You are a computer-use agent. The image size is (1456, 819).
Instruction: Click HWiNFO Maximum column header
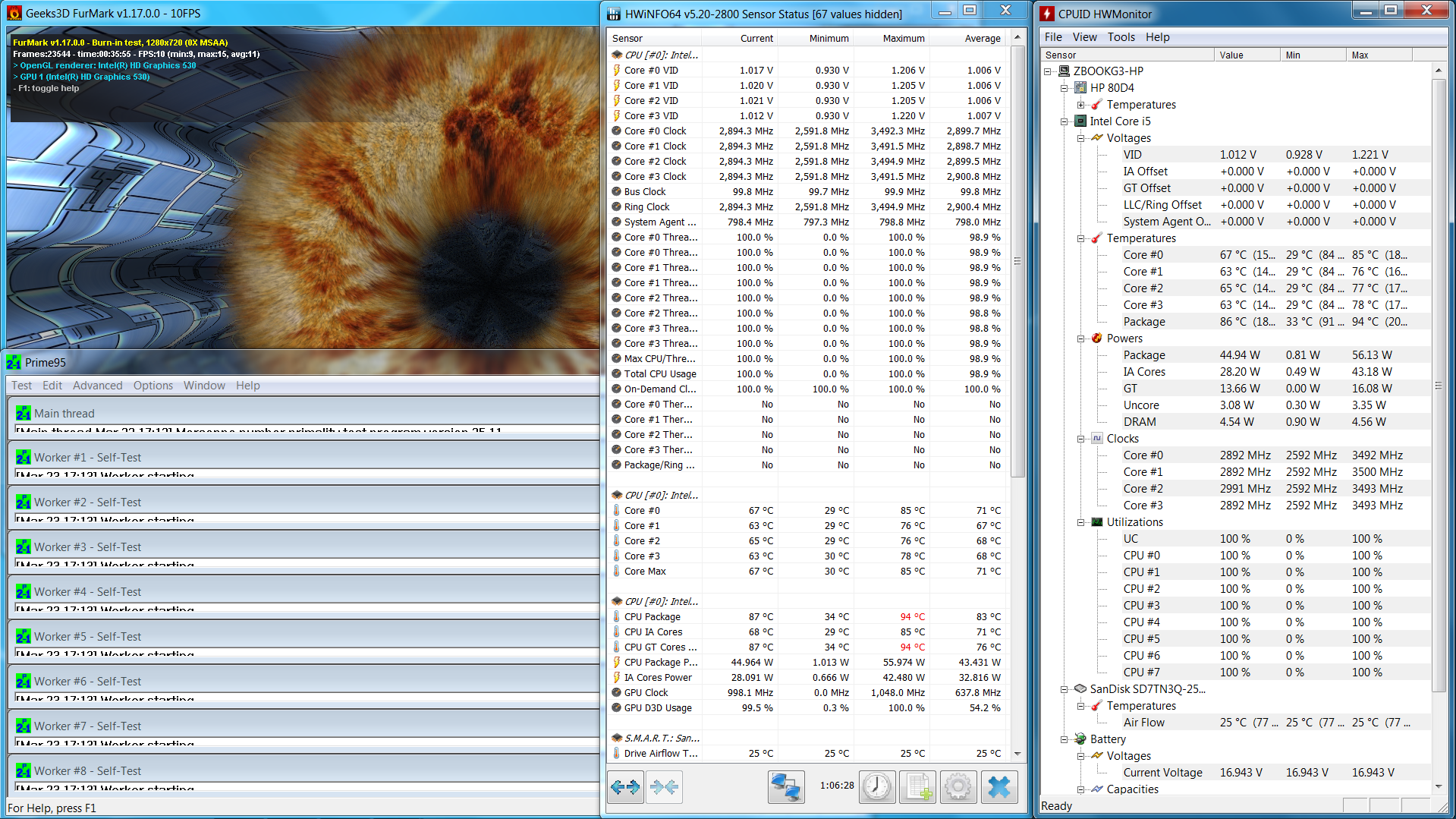tap(892, 38)
